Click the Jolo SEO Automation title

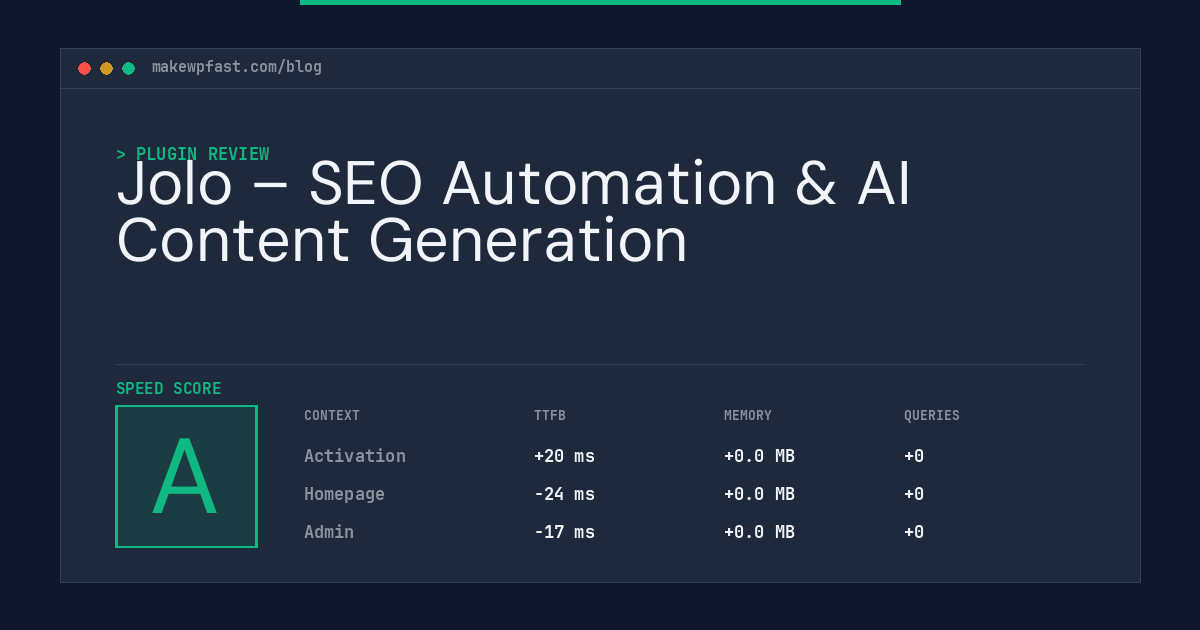[x=514, y=212]
